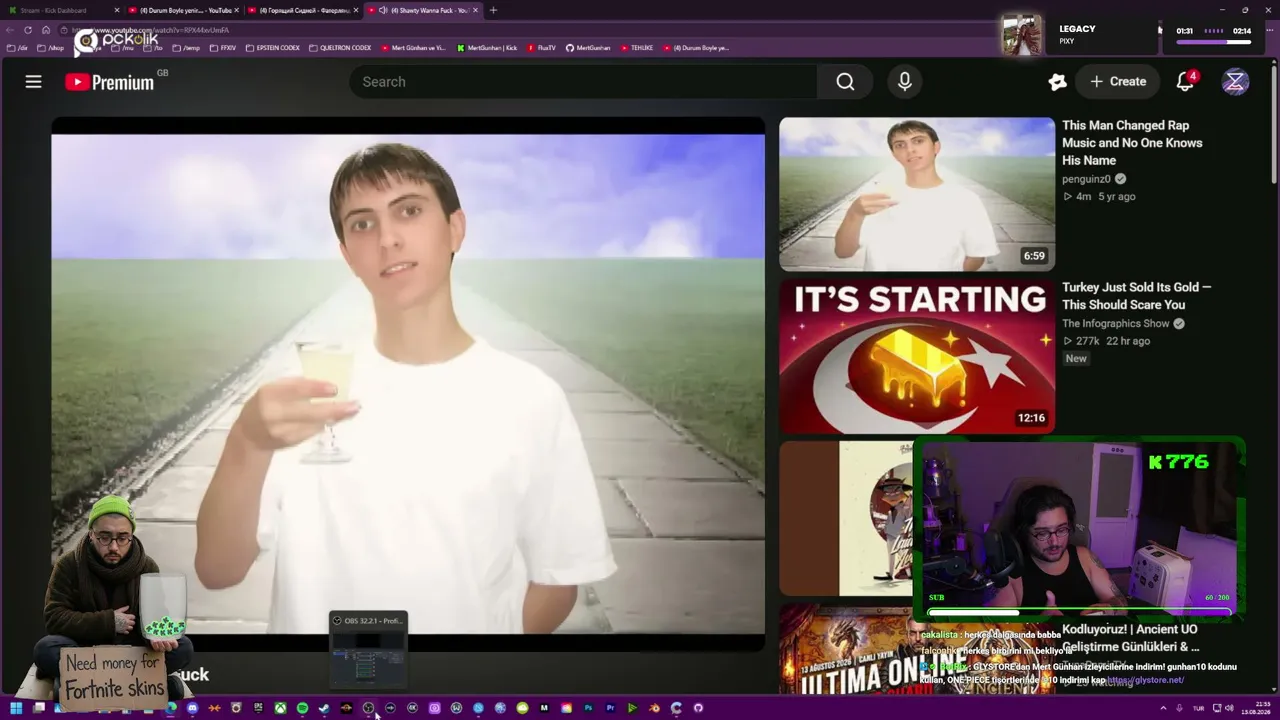The image size is (1280, 720).
Task: Open Mert Günhan ve Yi... YouTube bookmark
Action: 413,48
